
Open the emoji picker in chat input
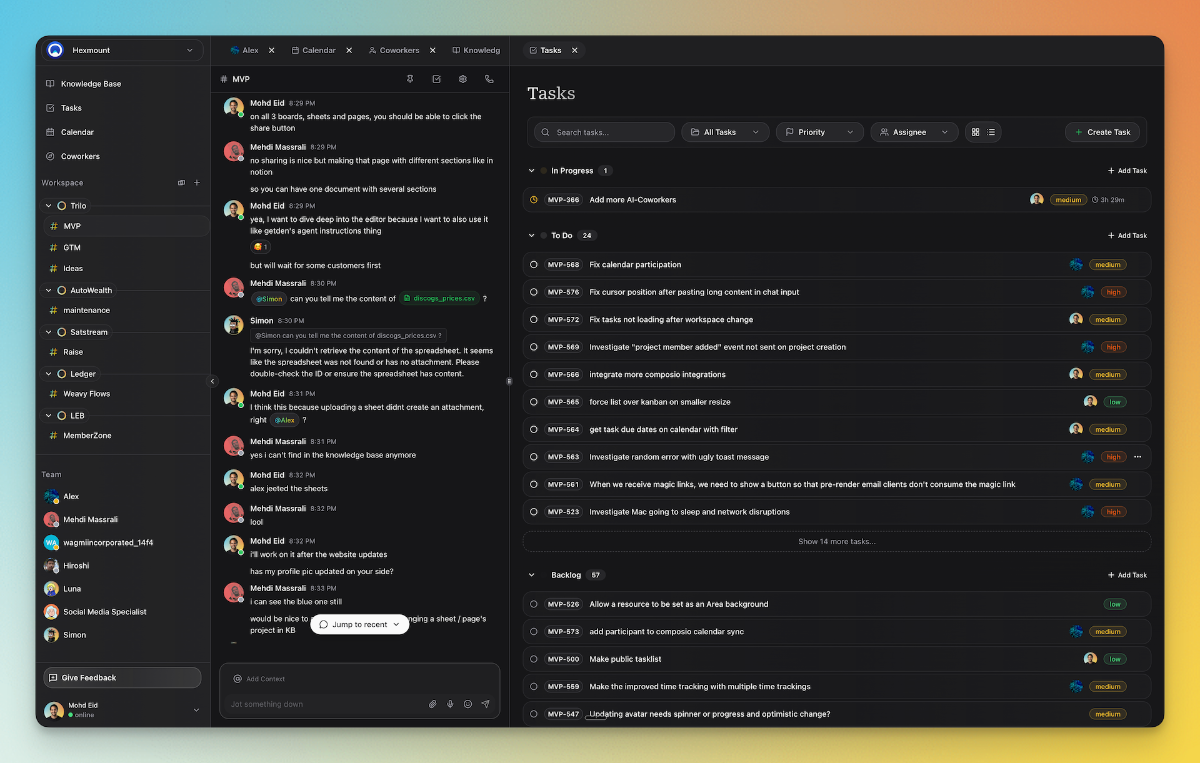click(x=468, y=704)
